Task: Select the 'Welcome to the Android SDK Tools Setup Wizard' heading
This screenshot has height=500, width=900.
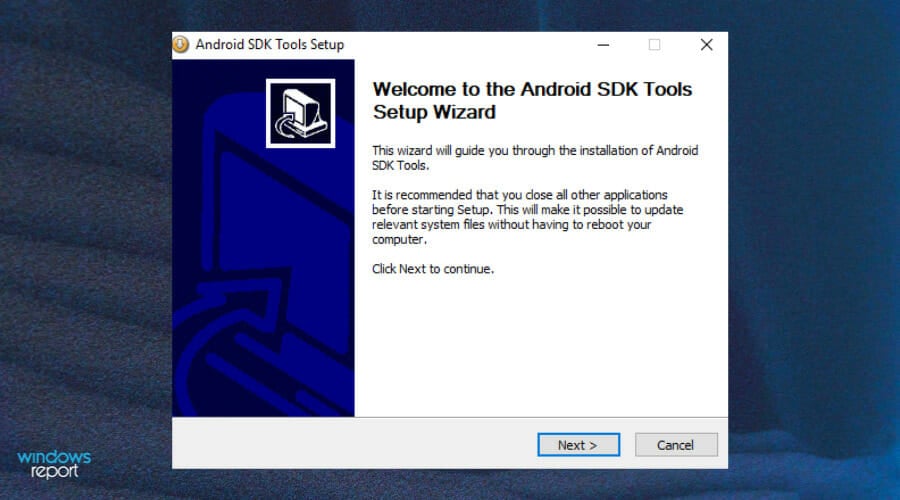Action: tap(532, 100)
